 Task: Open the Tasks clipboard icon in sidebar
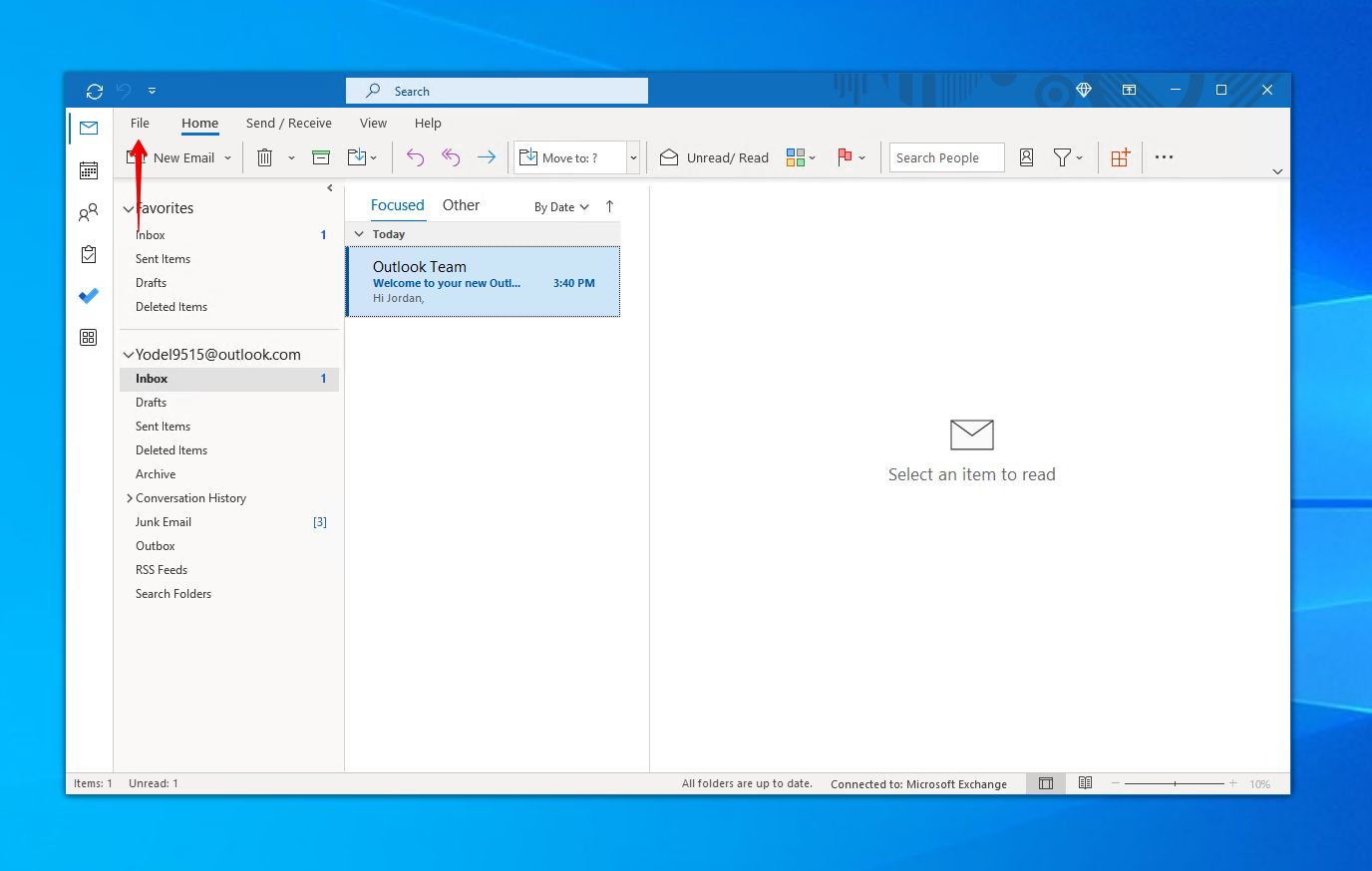click(x=89, y=254)
